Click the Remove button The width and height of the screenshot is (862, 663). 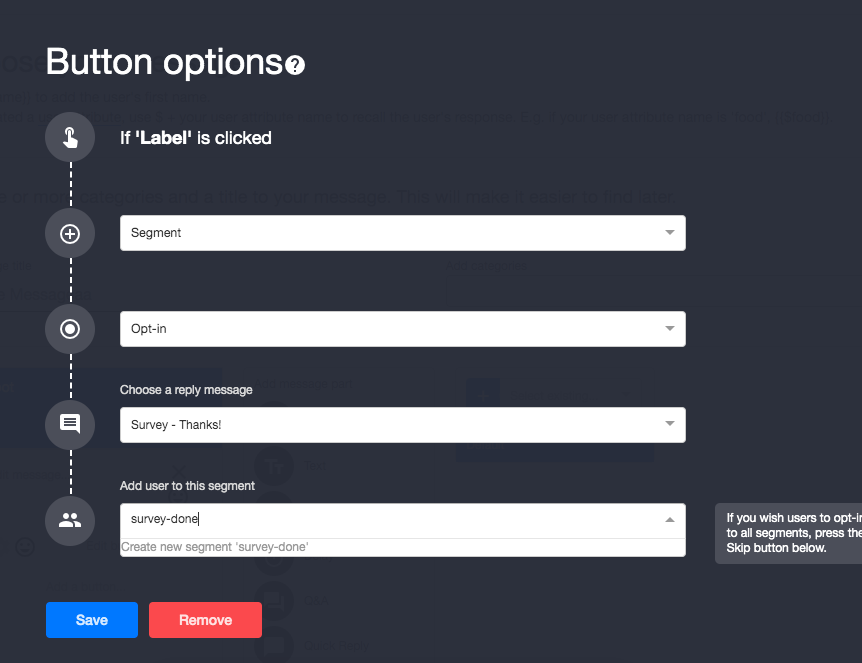coord(205,620)
